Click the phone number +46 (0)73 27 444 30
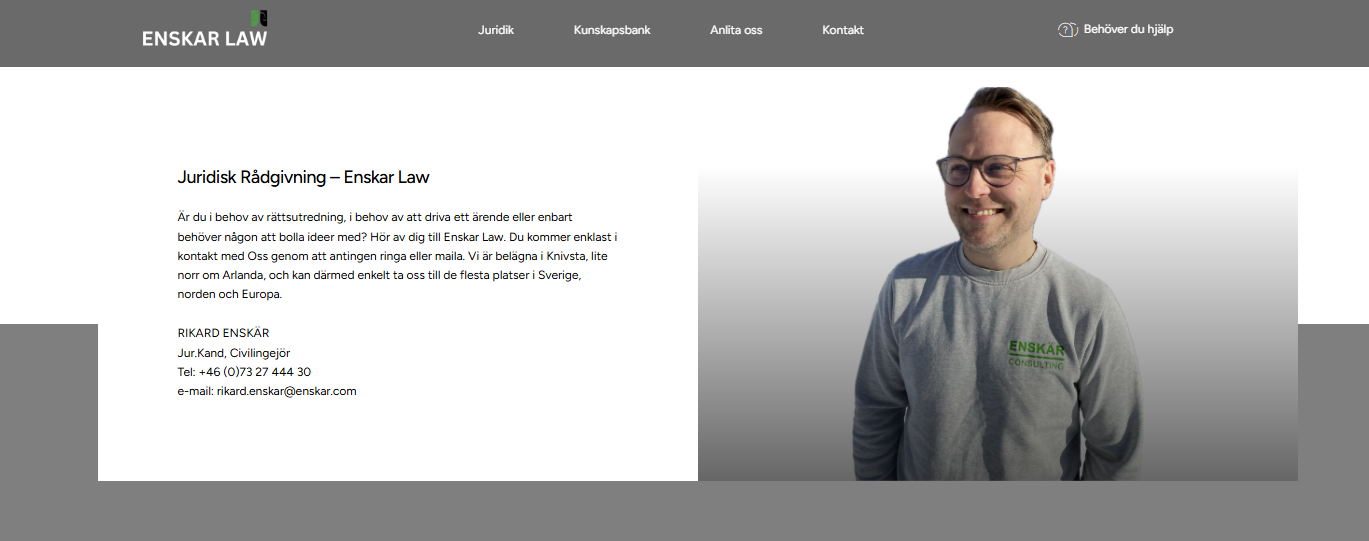The width and height of the screenshot is (1369, 541). (x=255, y=372)
